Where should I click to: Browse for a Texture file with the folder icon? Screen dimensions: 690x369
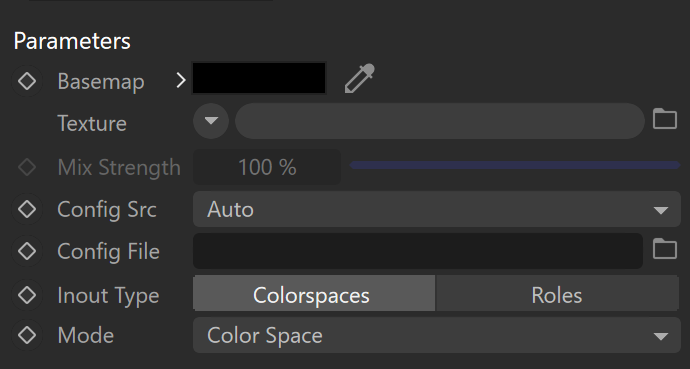click(x=664, y=119)
